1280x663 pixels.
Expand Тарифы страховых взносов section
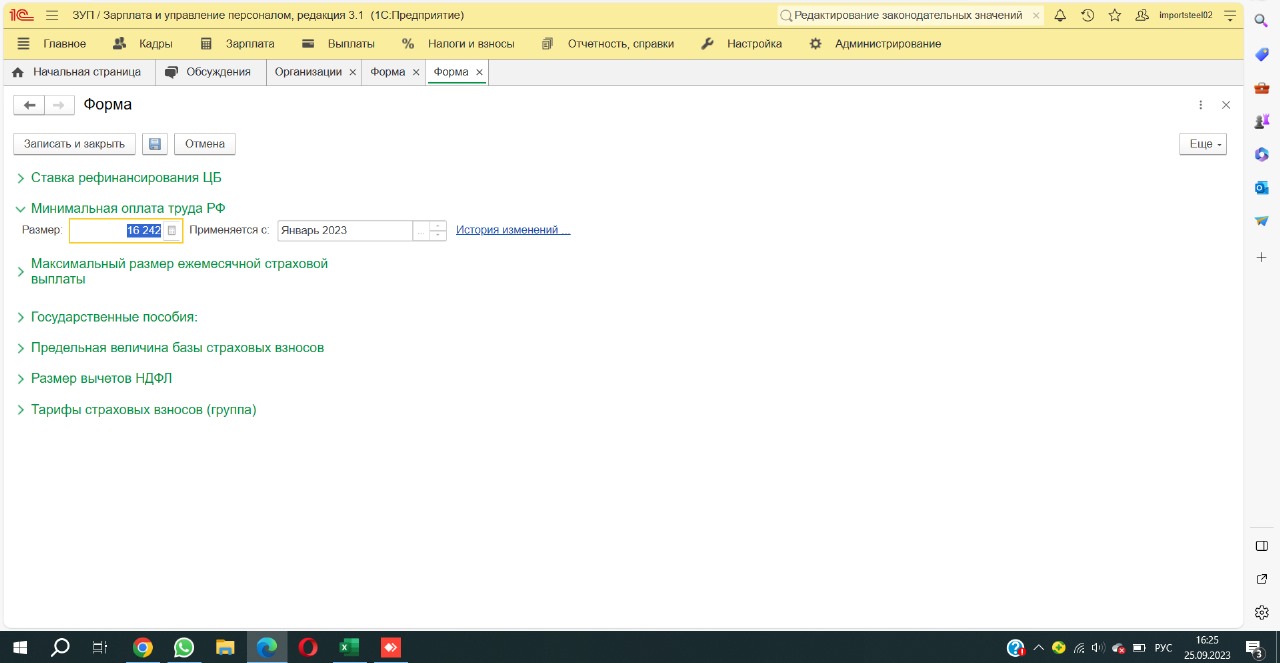143,410
